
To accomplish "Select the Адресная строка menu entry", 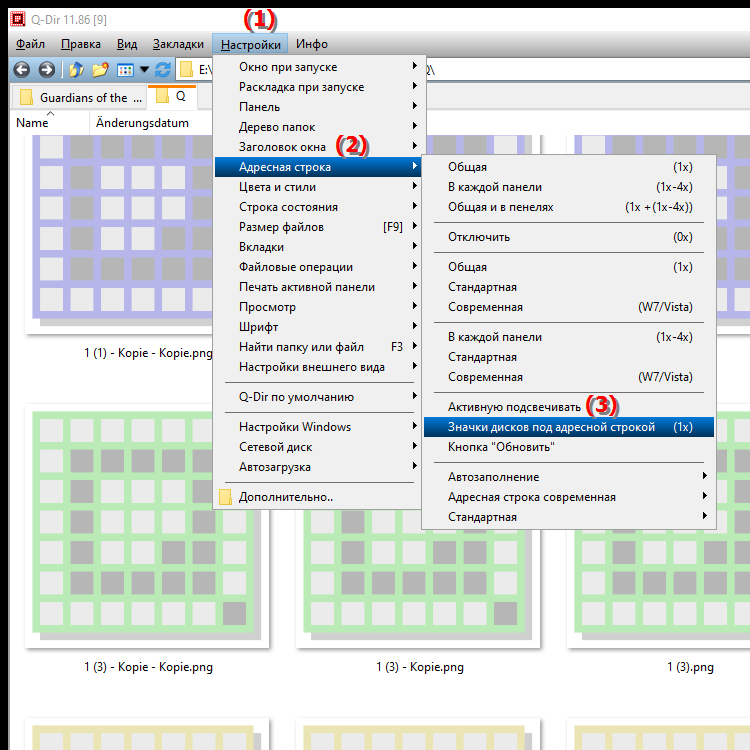I will 317,167.
